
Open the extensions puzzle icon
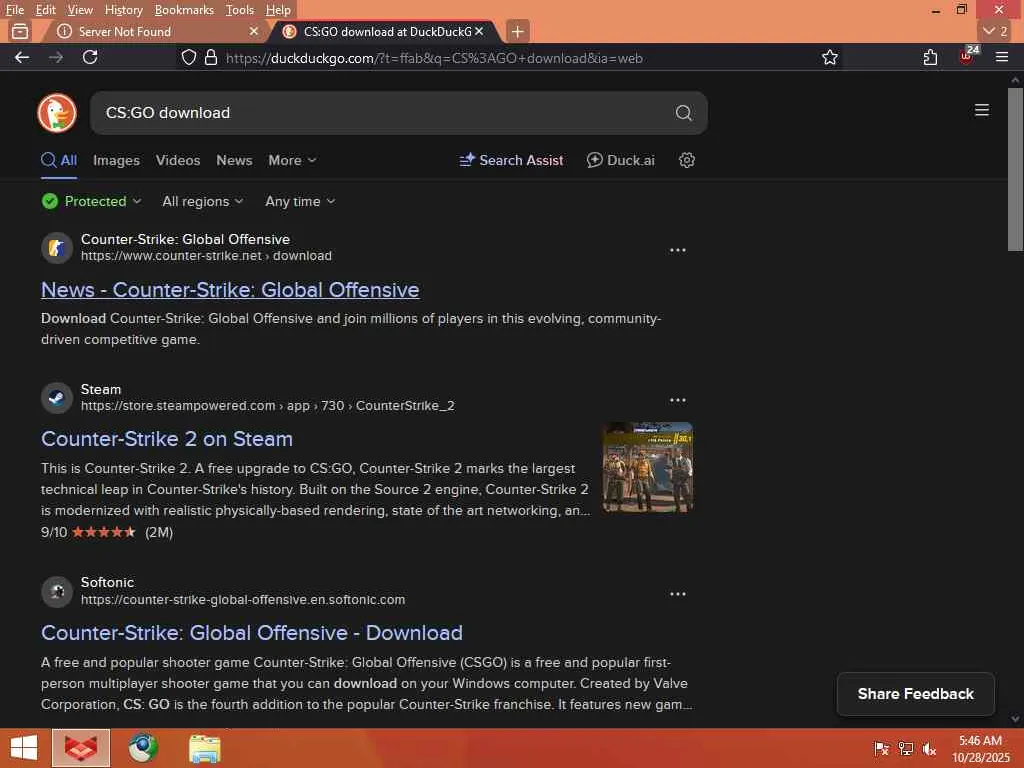[x=930, y=57]
